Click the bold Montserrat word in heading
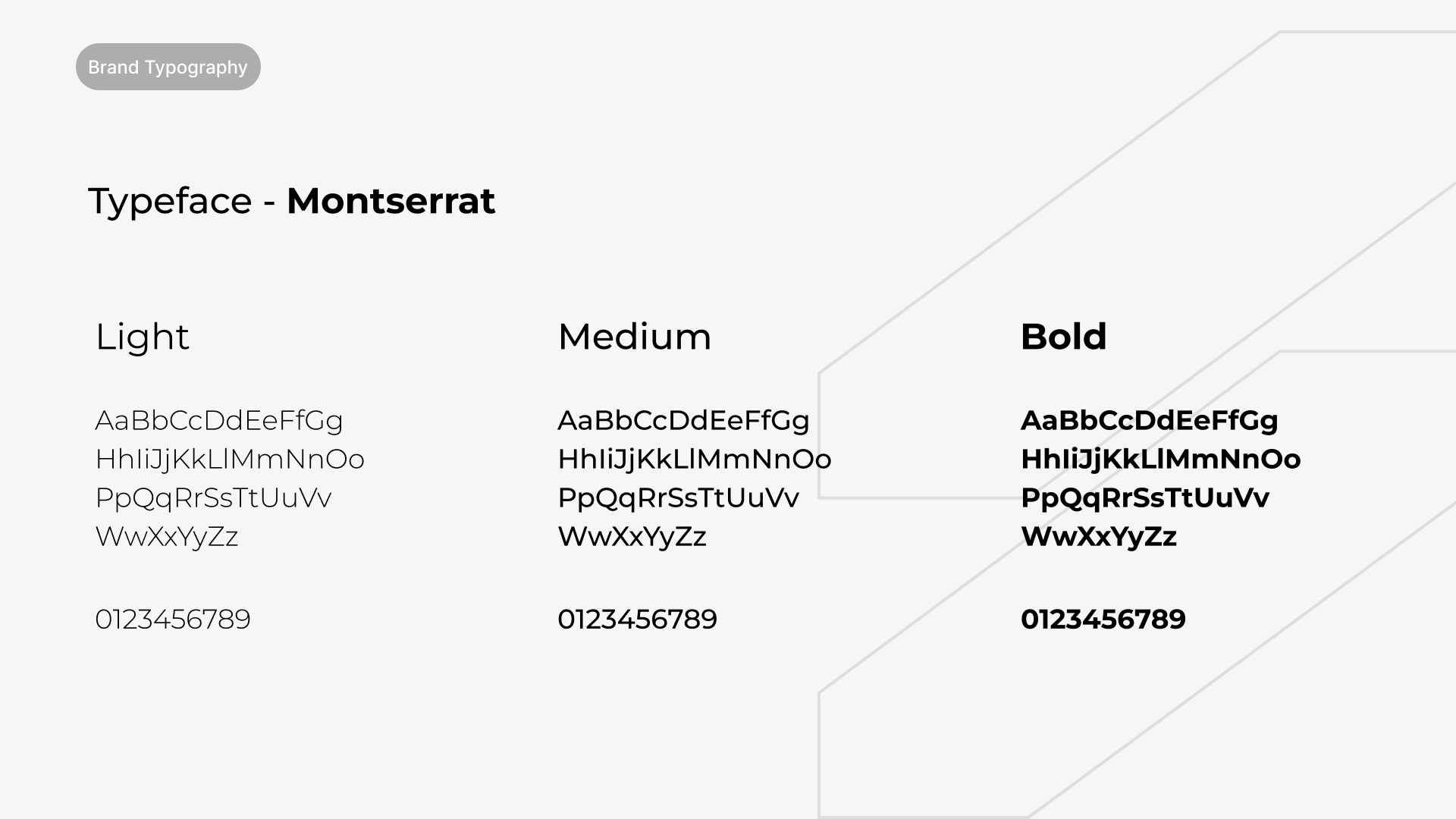This screenshot has width=1456, height=819. pos(391,201)
